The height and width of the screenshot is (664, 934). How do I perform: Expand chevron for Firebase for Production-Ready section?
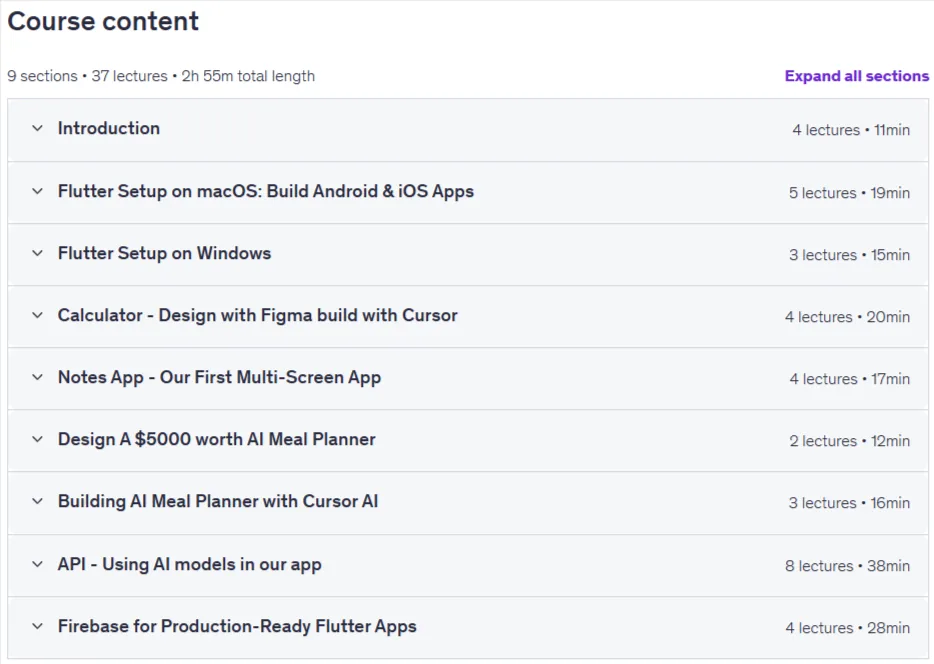[x=38, y=626]
